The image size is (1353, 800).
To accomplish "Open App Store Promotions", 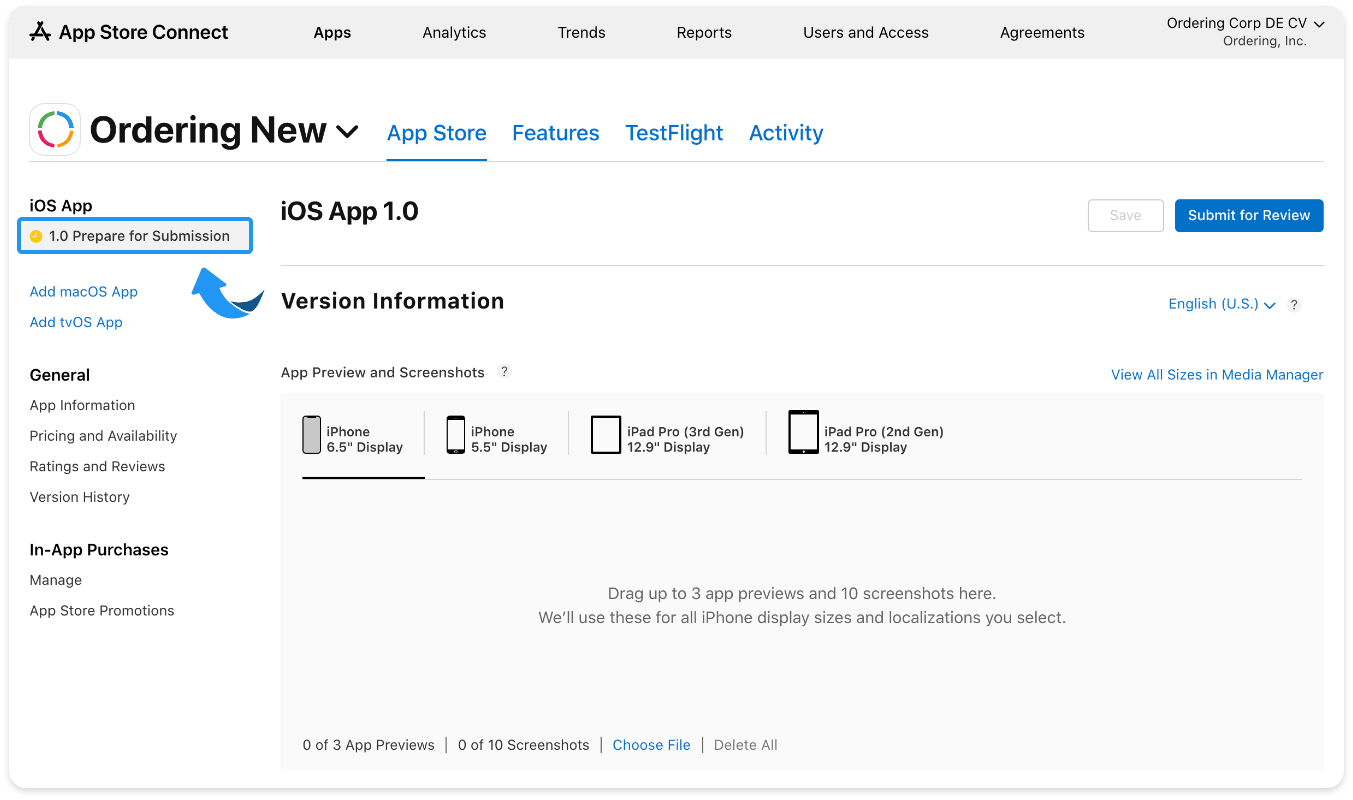I will 102,611.
